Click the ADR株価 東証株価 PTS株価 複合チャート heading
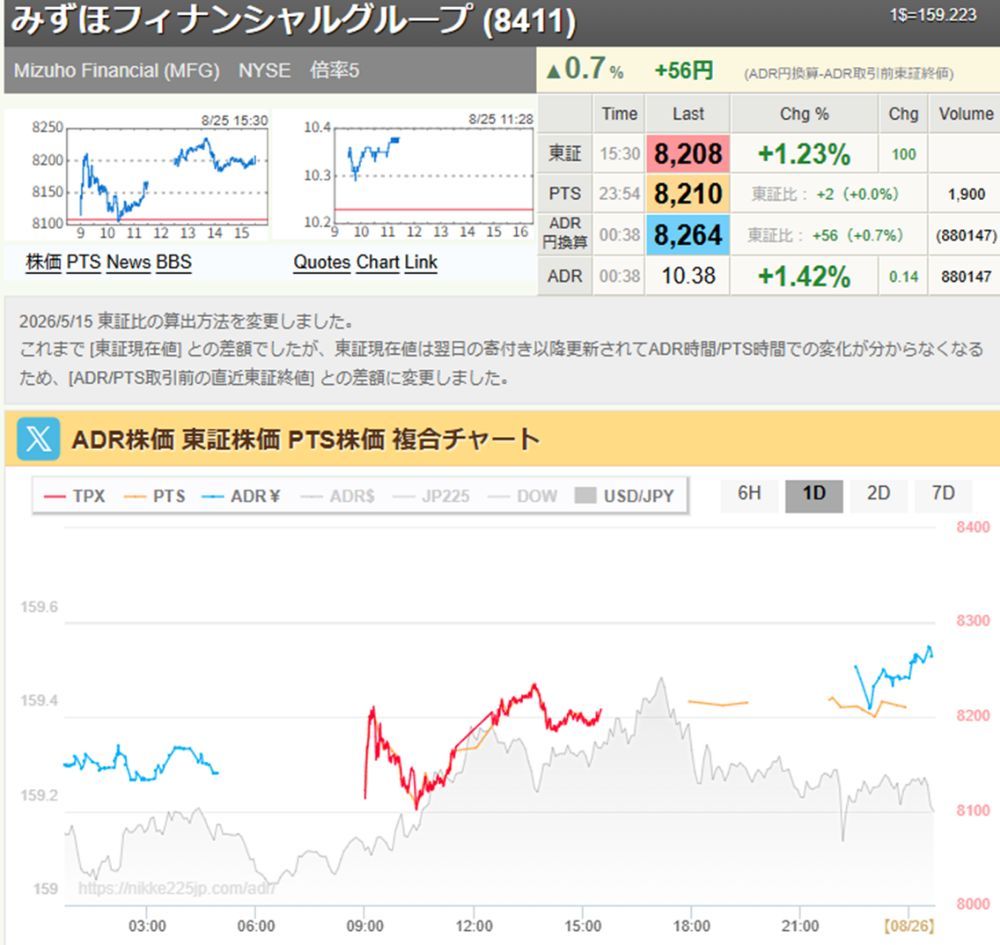Screen dimensions: 1000x945 point(305,439)
